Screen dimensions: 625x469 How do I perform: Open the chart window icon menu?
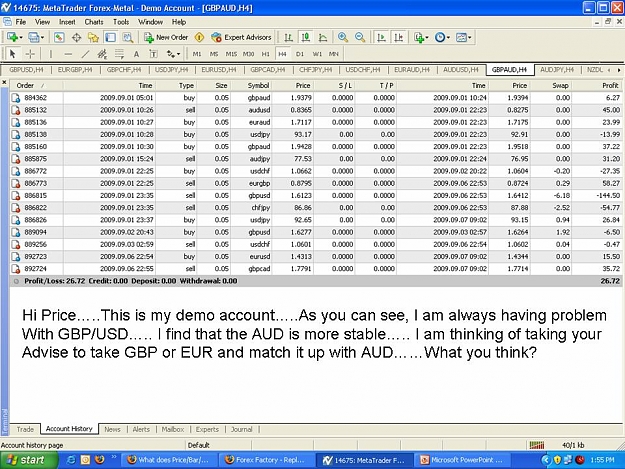(7, 22)
